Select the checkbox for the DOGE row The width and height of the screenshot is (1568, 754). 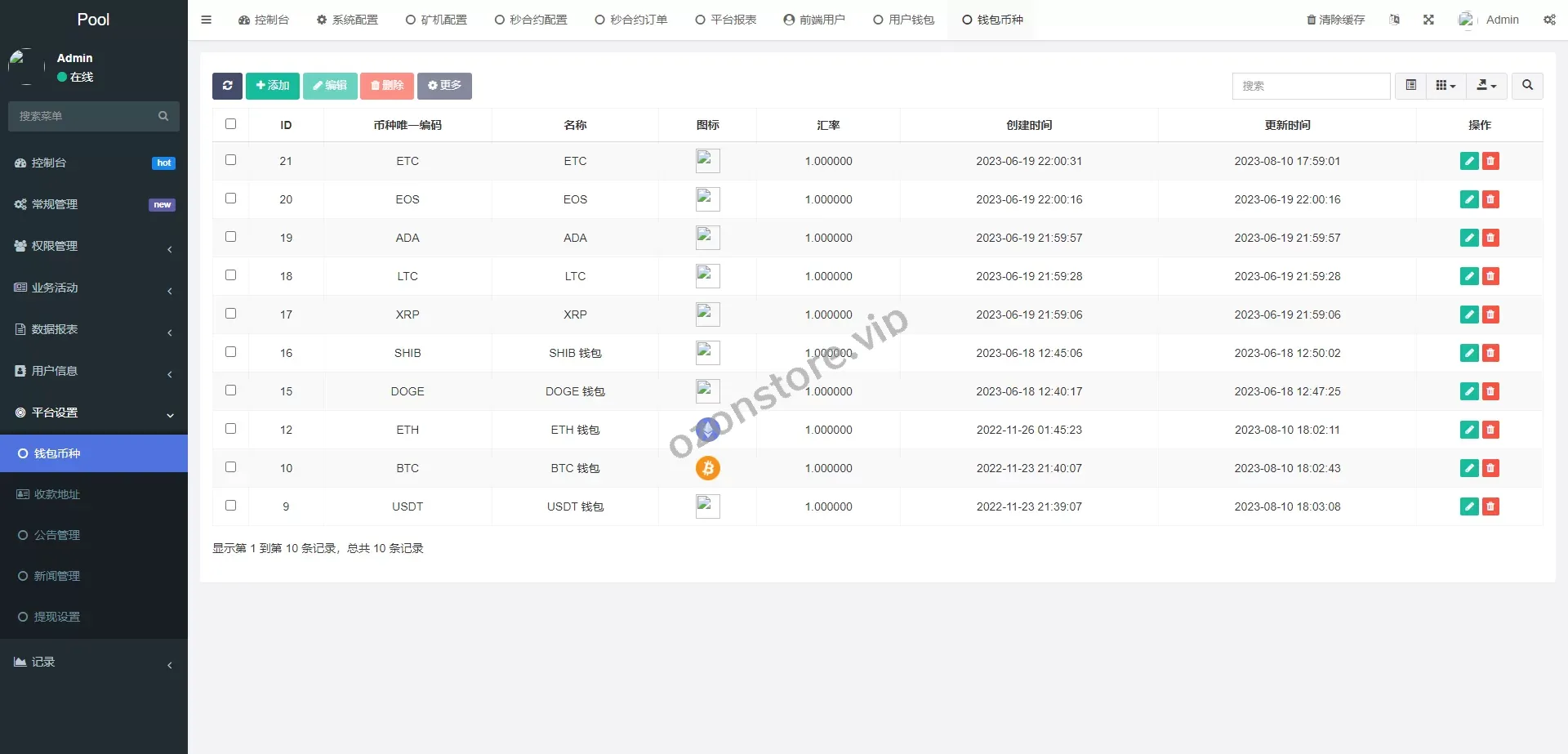pos(230,390)
